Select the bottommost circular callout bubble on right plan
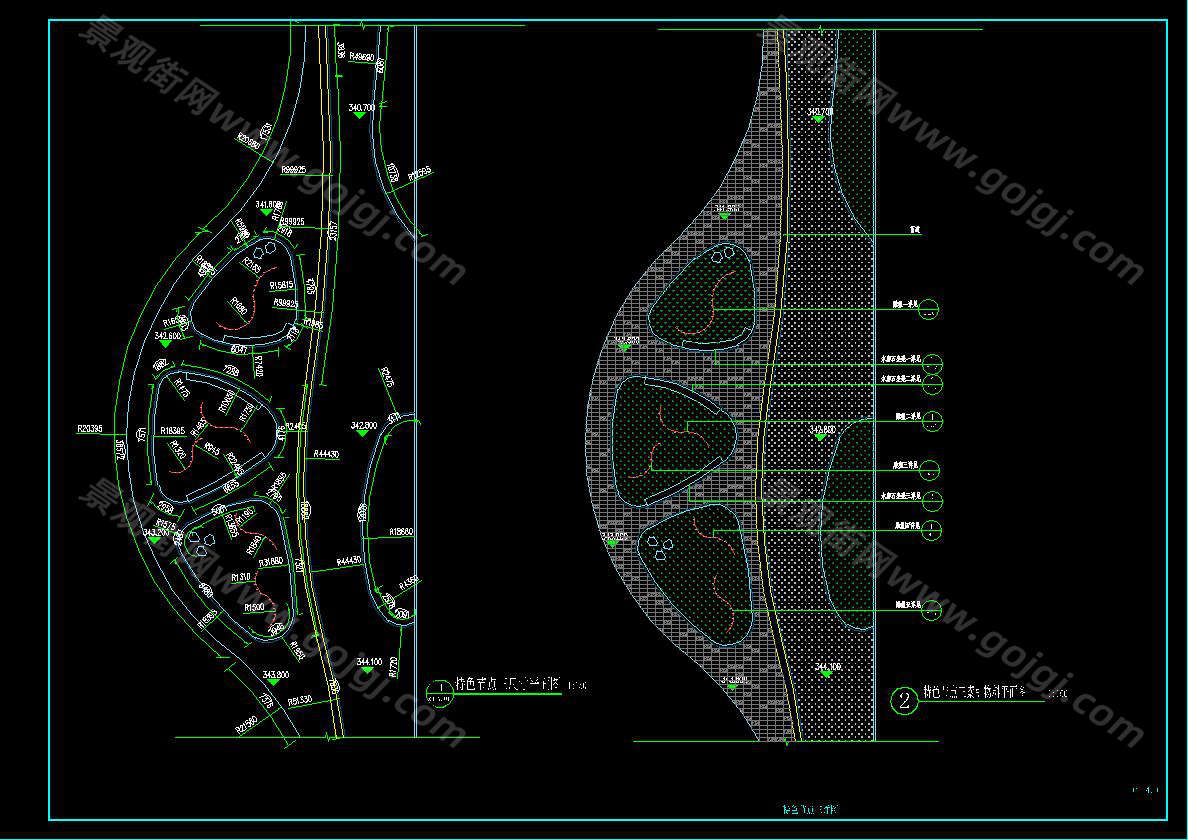This screenshot has height=840, width=1188. tap(931, 608)
